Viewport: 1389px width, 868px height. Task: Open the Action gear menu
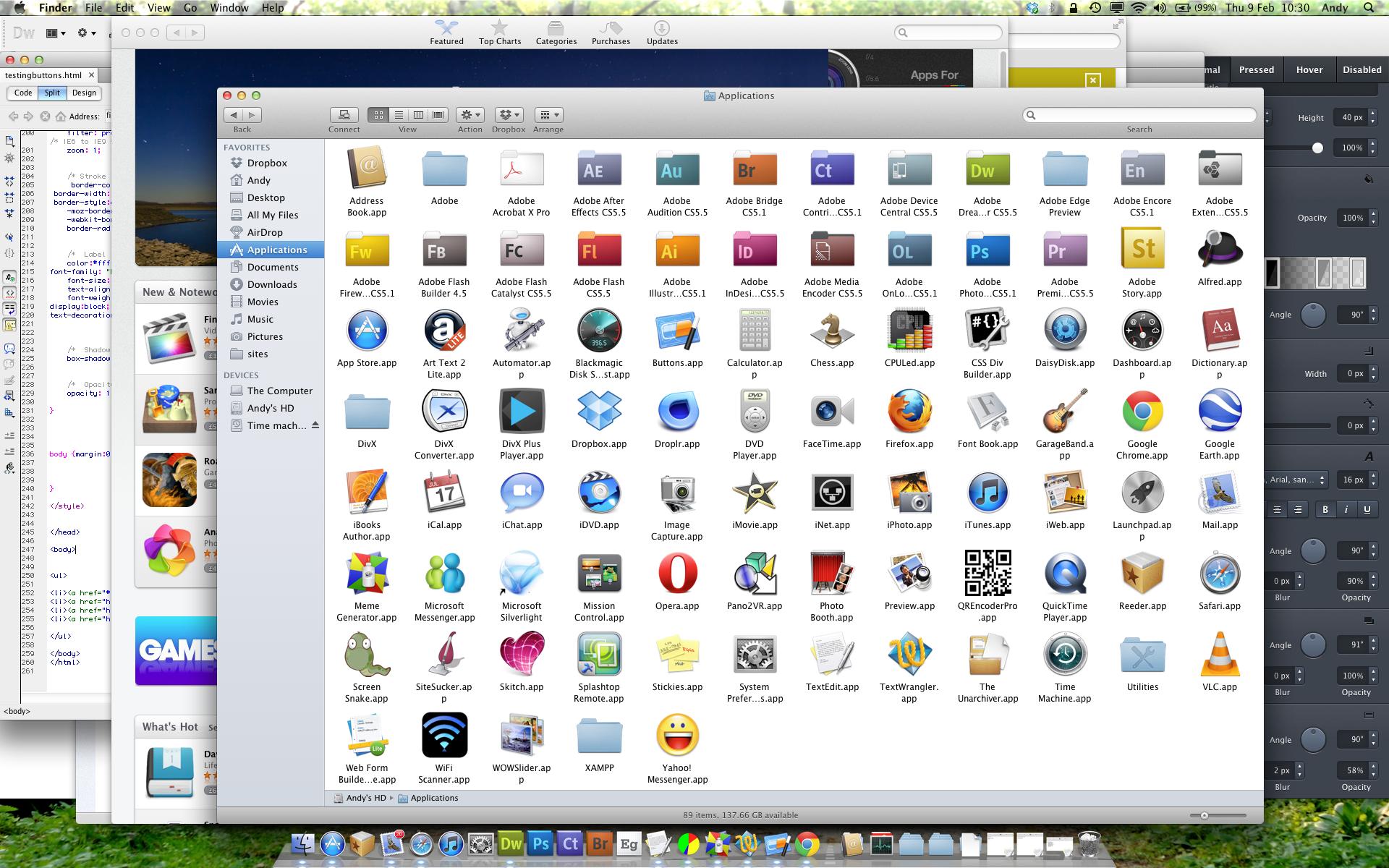470,114
